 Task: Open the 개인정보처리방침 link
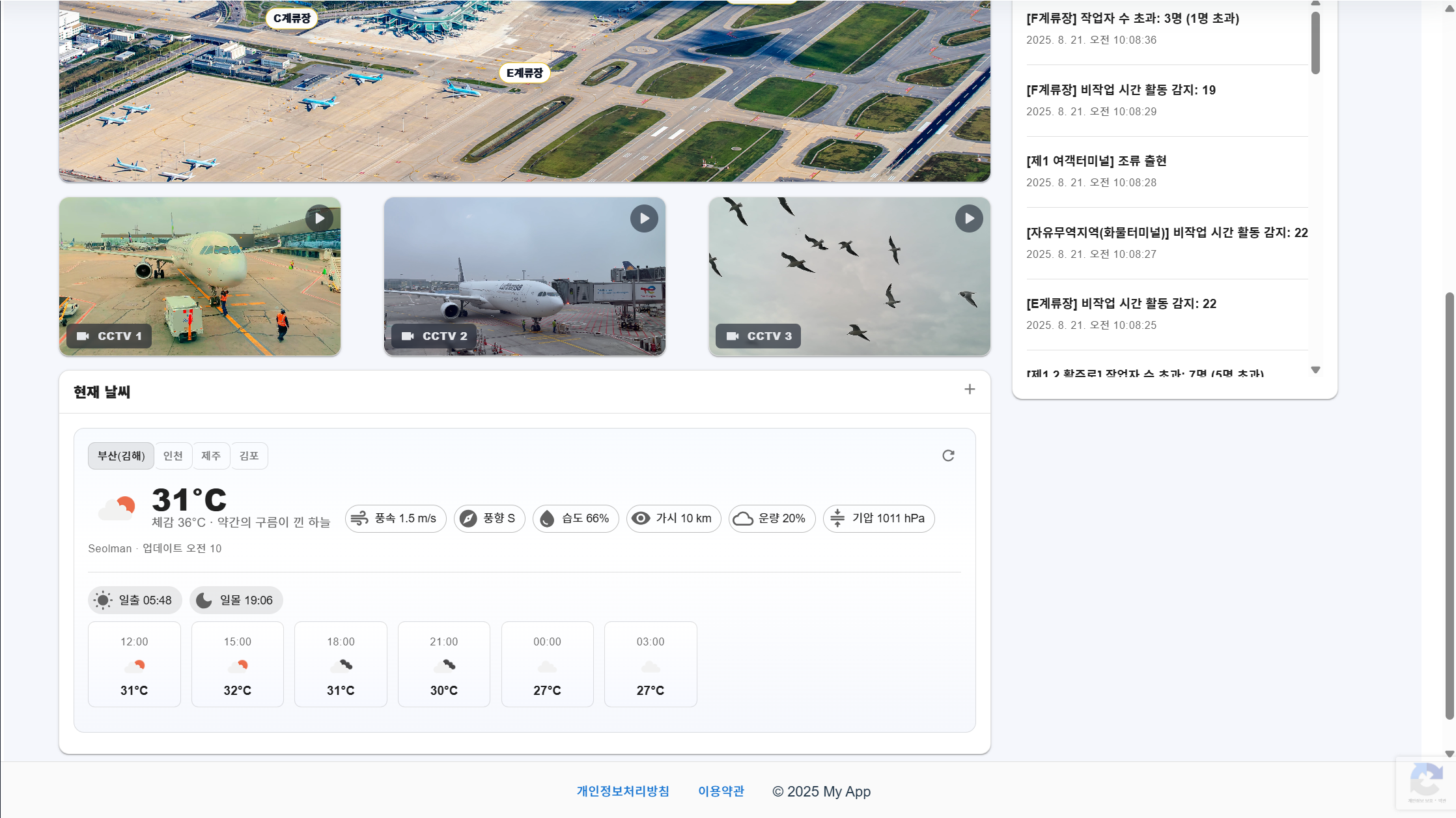(x=623, y=791)
